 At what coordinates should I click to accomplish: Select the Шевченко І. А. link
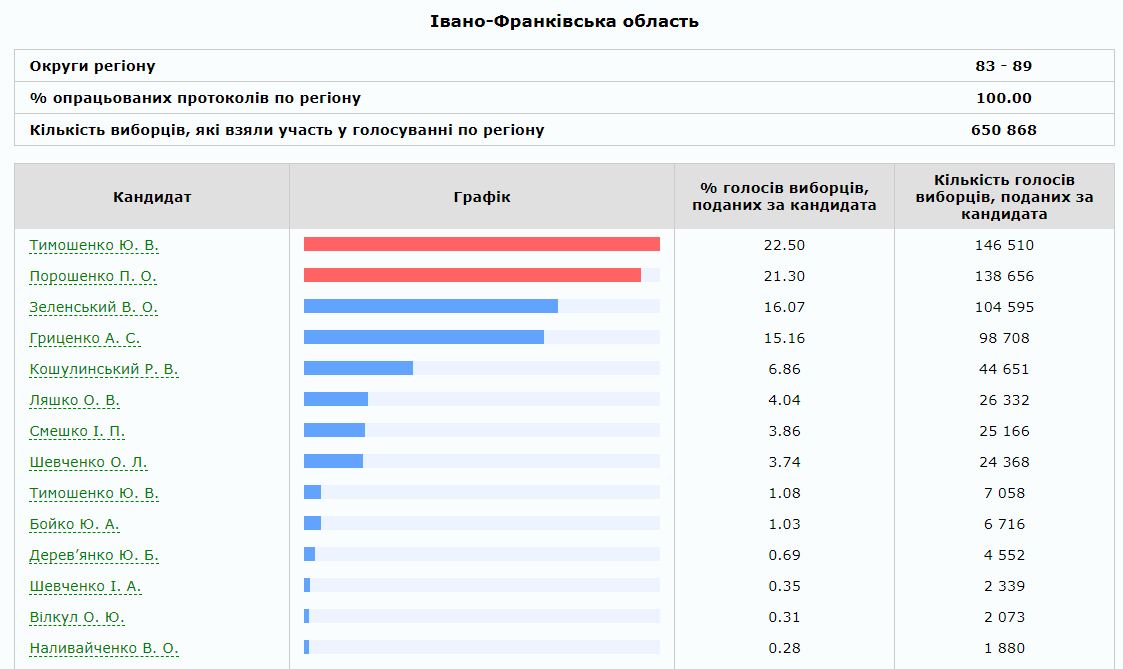point(85,586)
